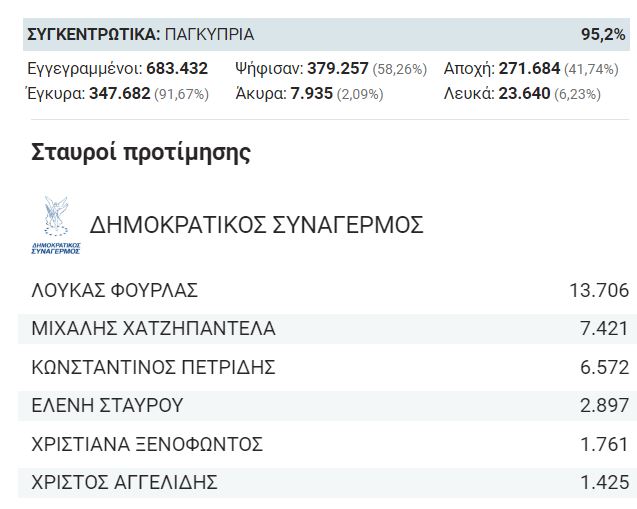Click the ΧΡΙΣΤΙΑΝΑ ΞΕΝΟΦΩΝΤΟΣ candidate name
The image size is (637, 509).
tap(147, 444)
